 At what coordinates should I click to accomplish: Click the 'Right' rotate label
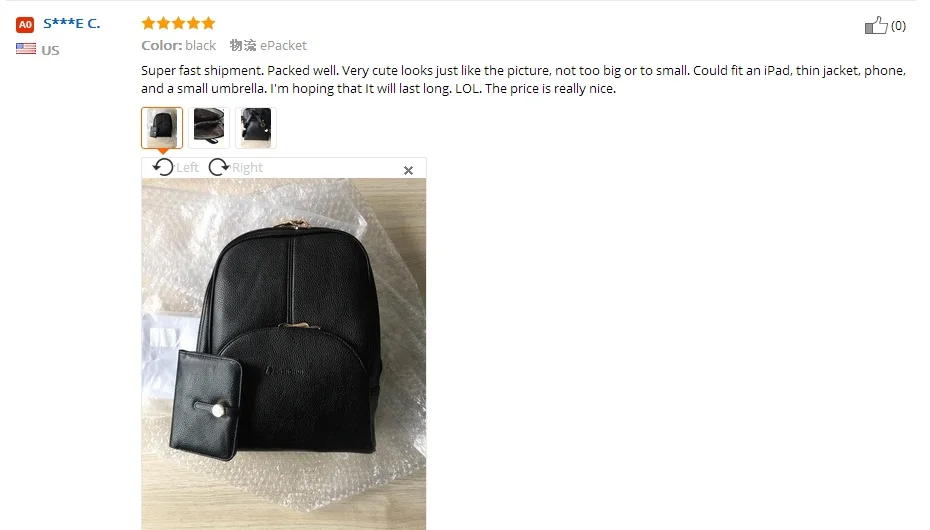247,168
